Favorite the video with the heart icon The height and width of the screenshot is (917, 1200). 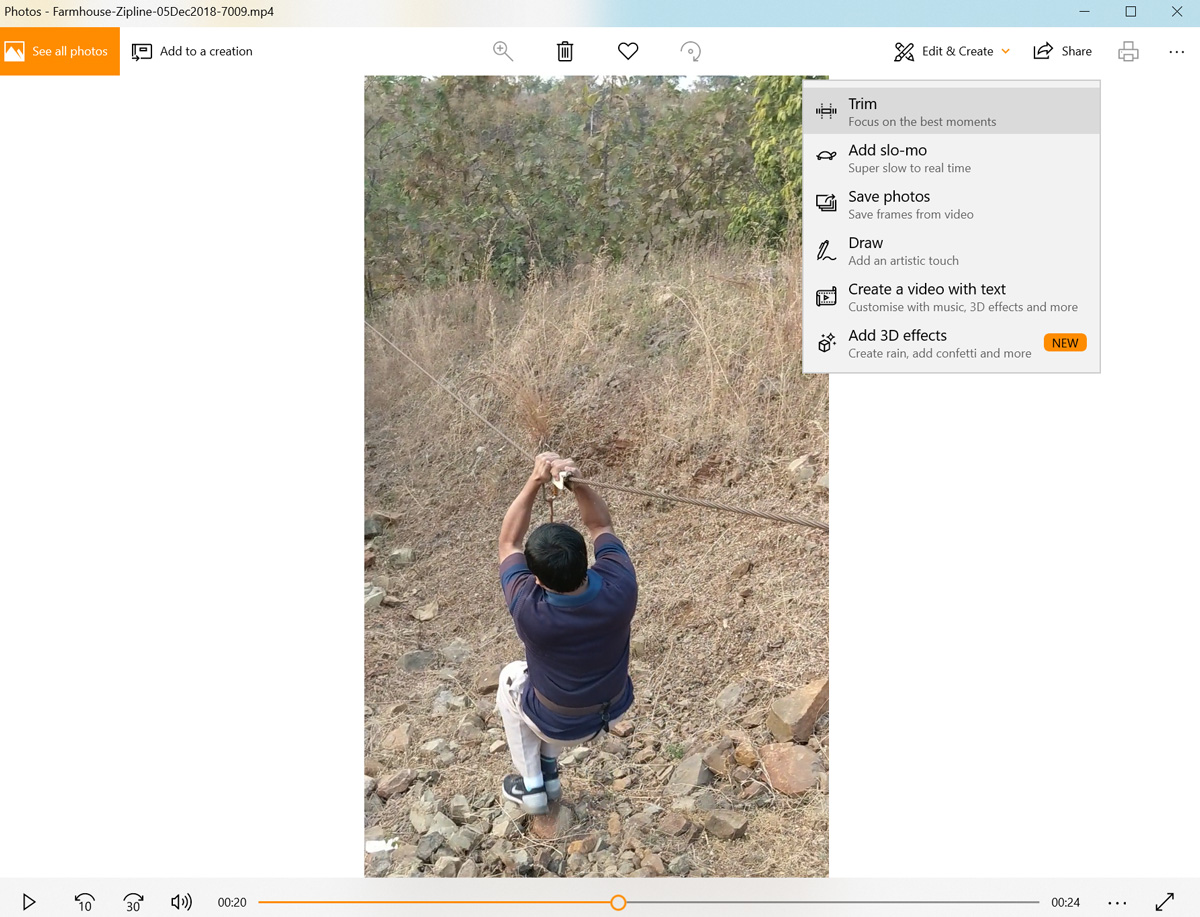click(x=627, y=50)
